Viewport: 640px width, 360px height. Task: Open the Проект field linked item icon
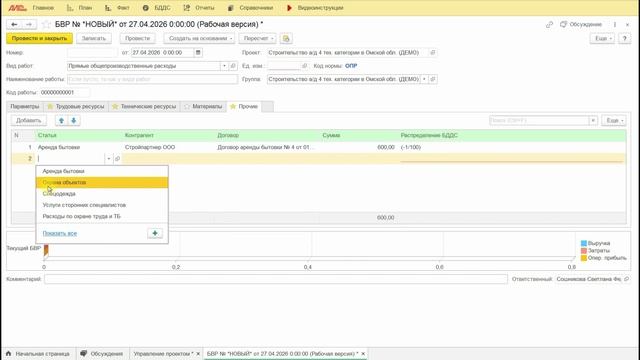[x=433, y=53]
